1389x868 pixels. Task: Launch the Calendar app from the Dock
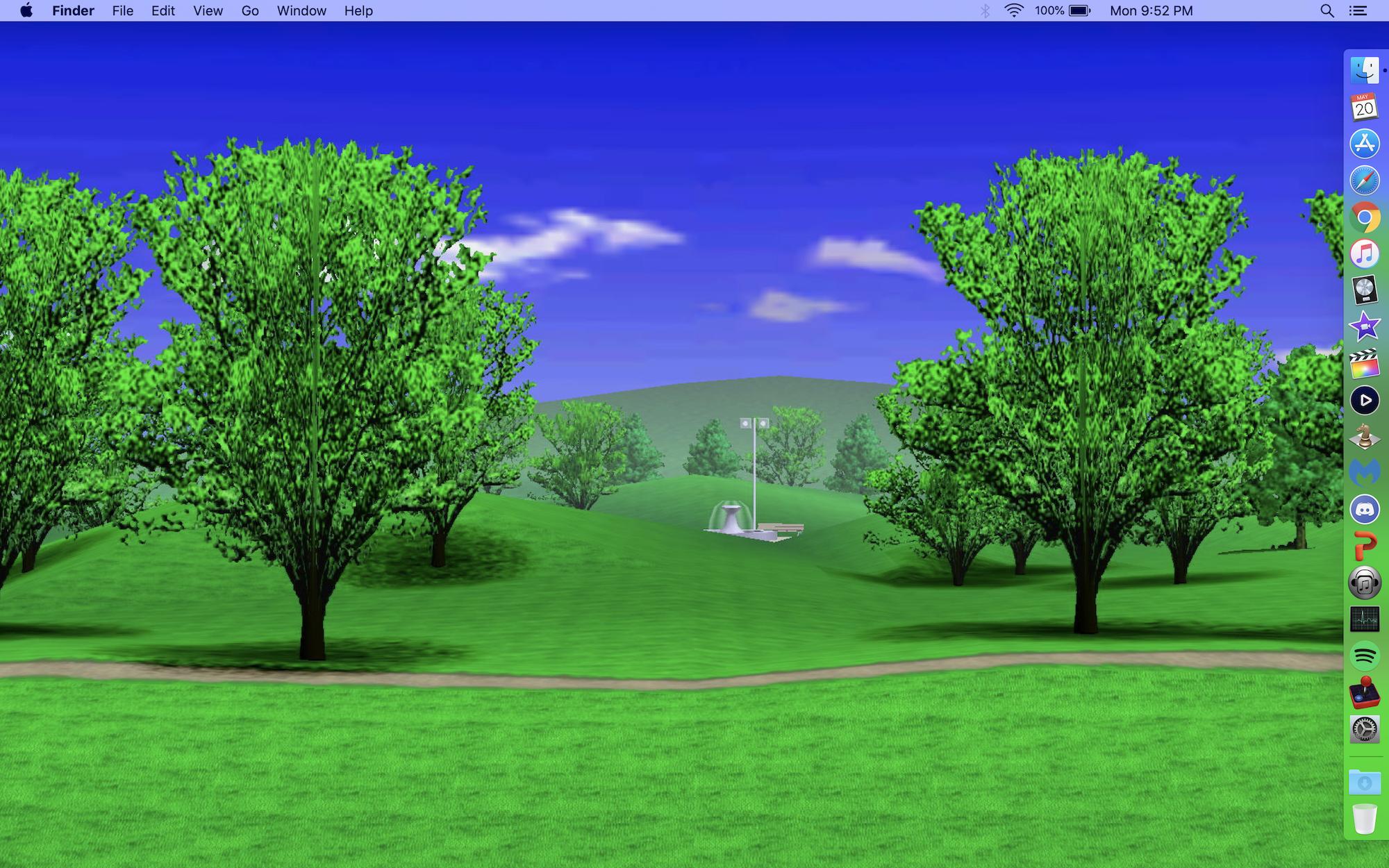pyautogui.click(x=1364, y=108)
